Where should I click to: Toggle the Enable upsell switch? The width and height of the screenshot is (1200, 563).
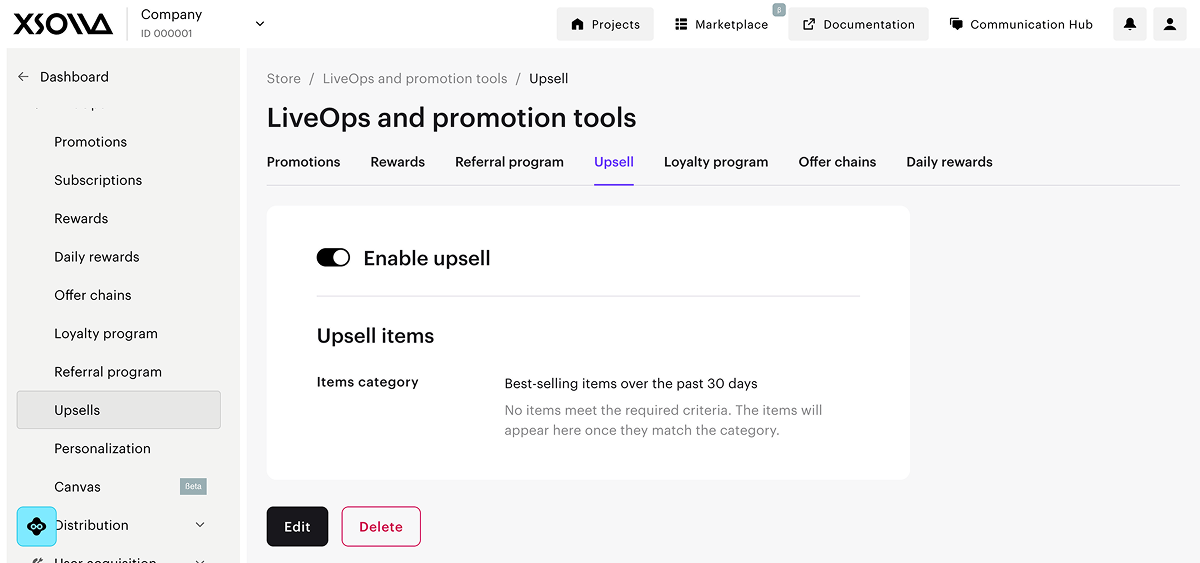[x=333, y=258]
